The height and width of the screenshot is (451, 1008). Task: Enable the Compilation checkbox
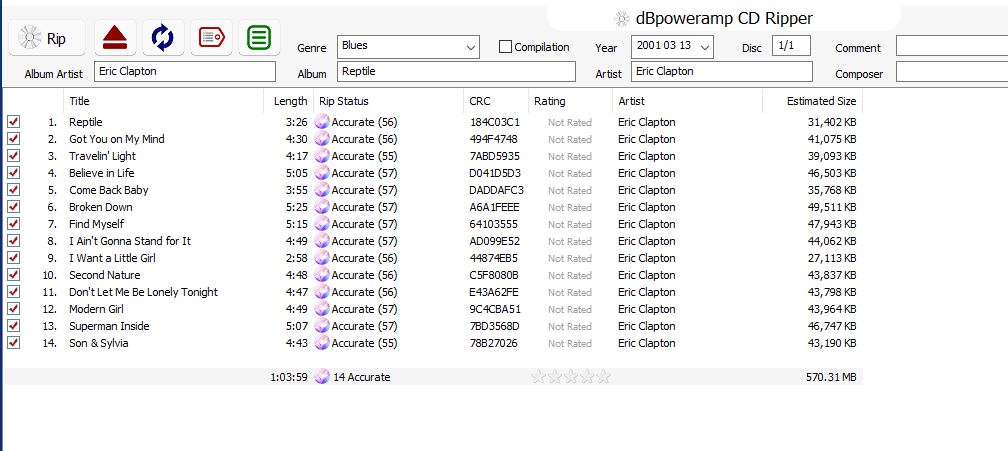click(505, 47)
